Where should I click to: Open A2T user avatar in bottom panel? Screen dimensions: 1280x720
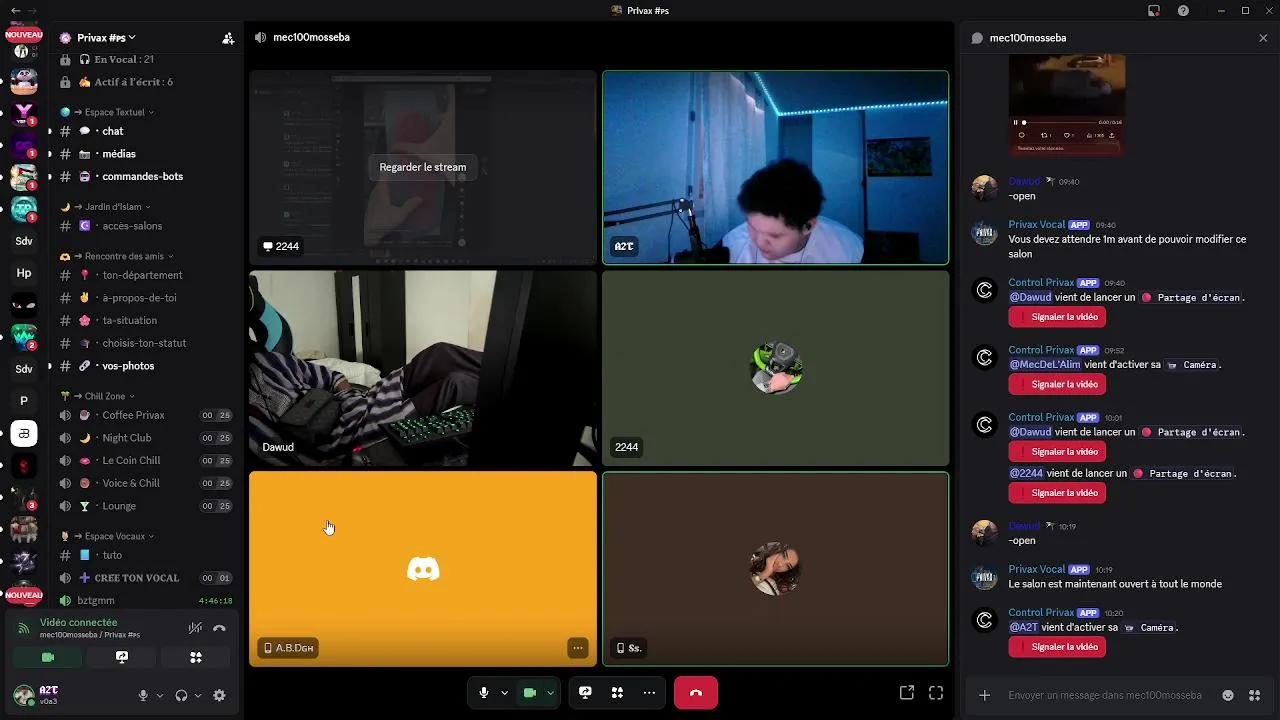24,695
